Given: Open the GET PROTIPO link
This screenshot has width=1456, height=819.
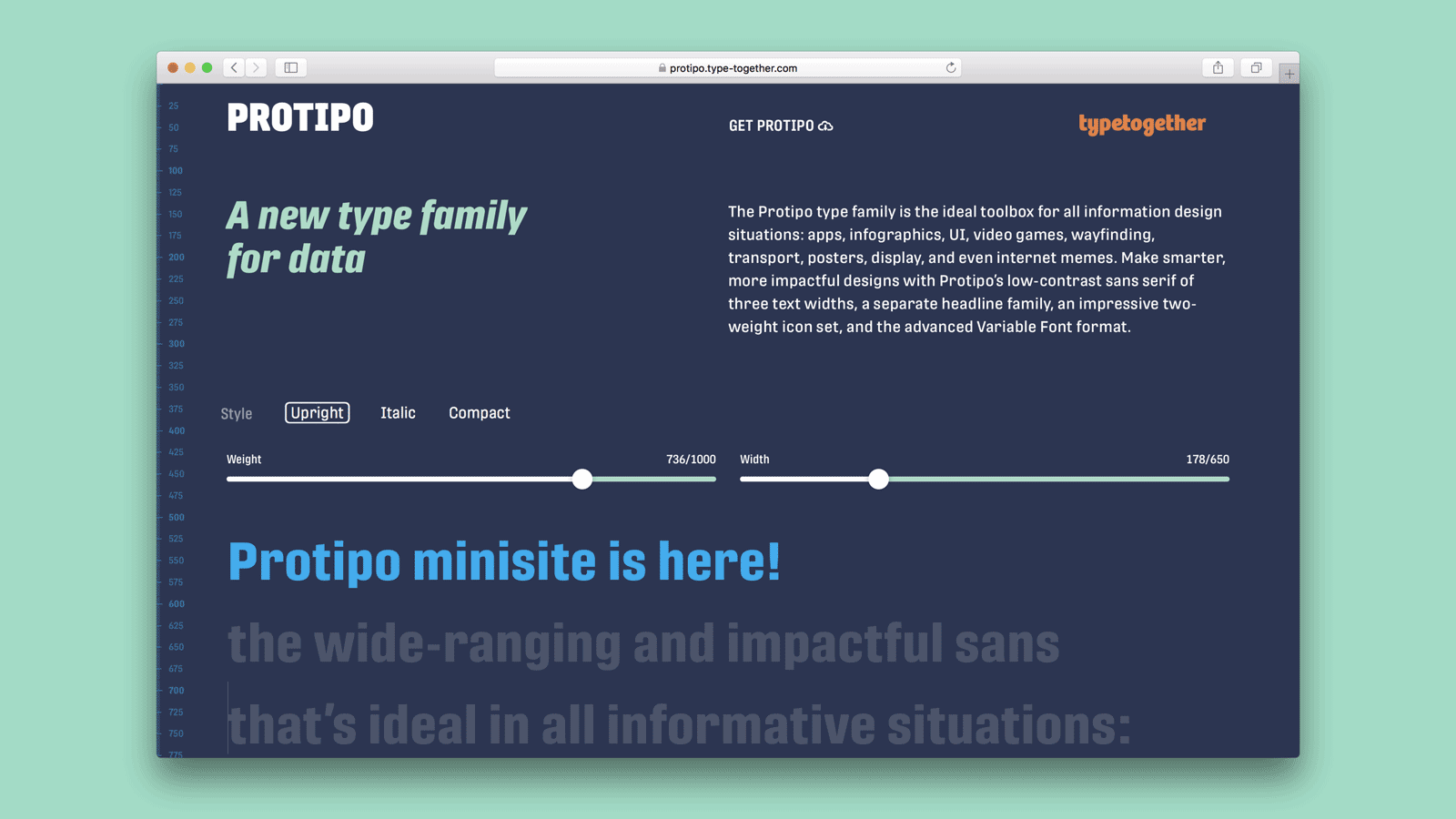Looking at the screenshot, I should [781, 126].
